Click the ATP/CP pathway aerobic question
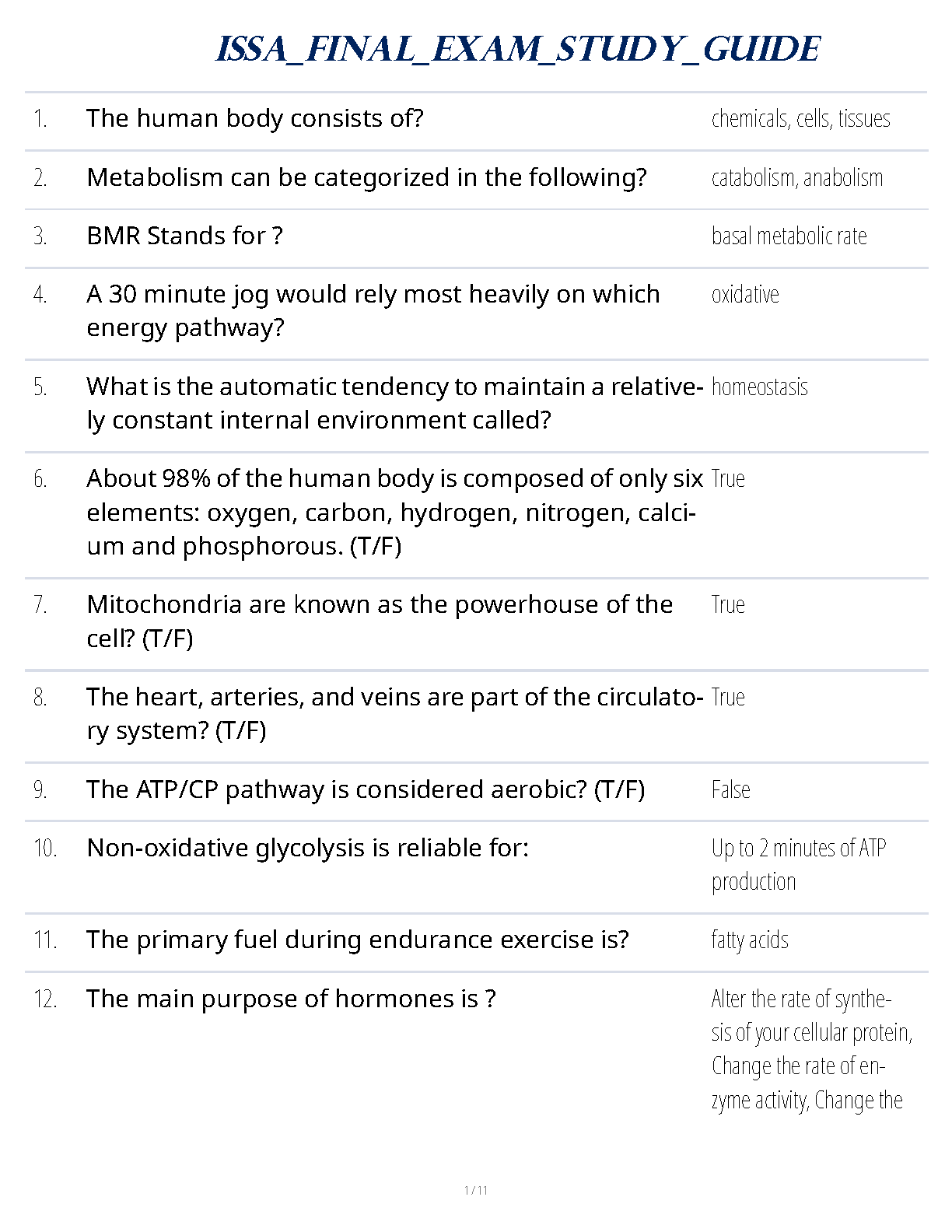Viewport: 952px width, 1232px height. tap(366, 789)
